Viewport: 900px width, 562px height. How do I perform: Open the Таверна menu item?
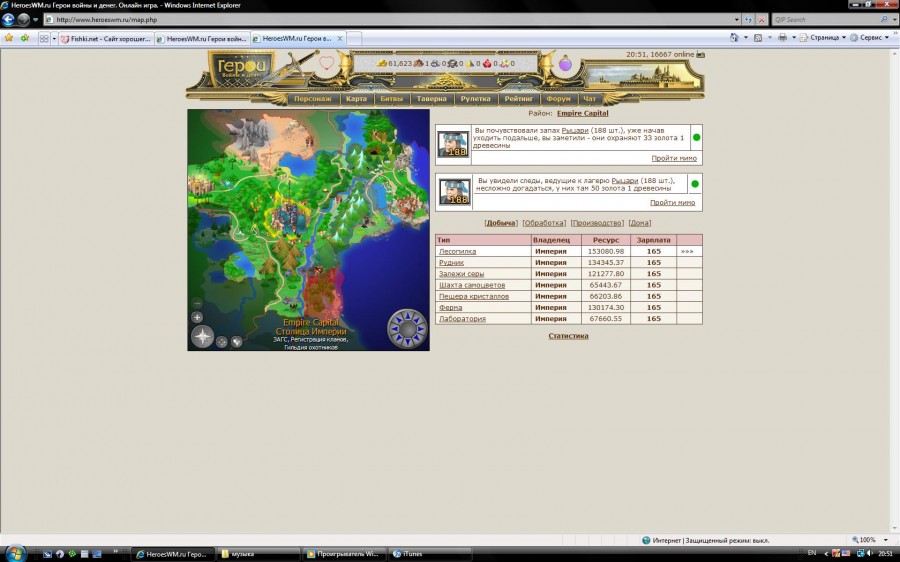tap(432, 99)
